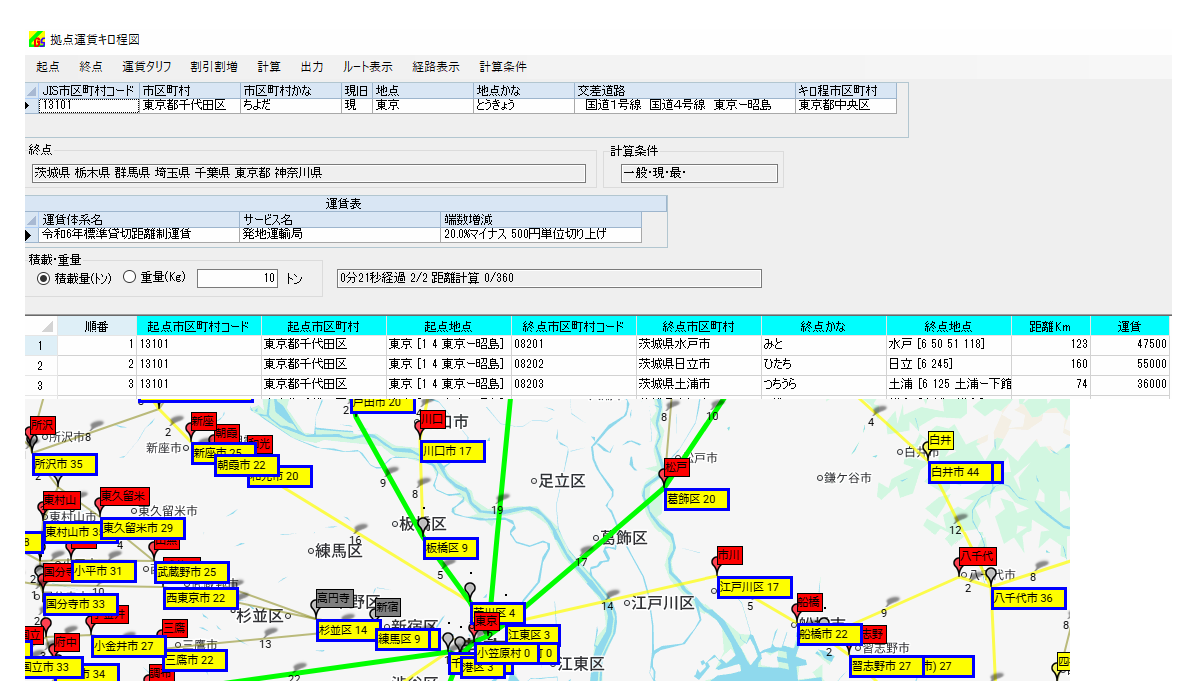Click the red 所沢 map pin
Viewport: 1201px width, 685px height.
click(x=41, y=426)
